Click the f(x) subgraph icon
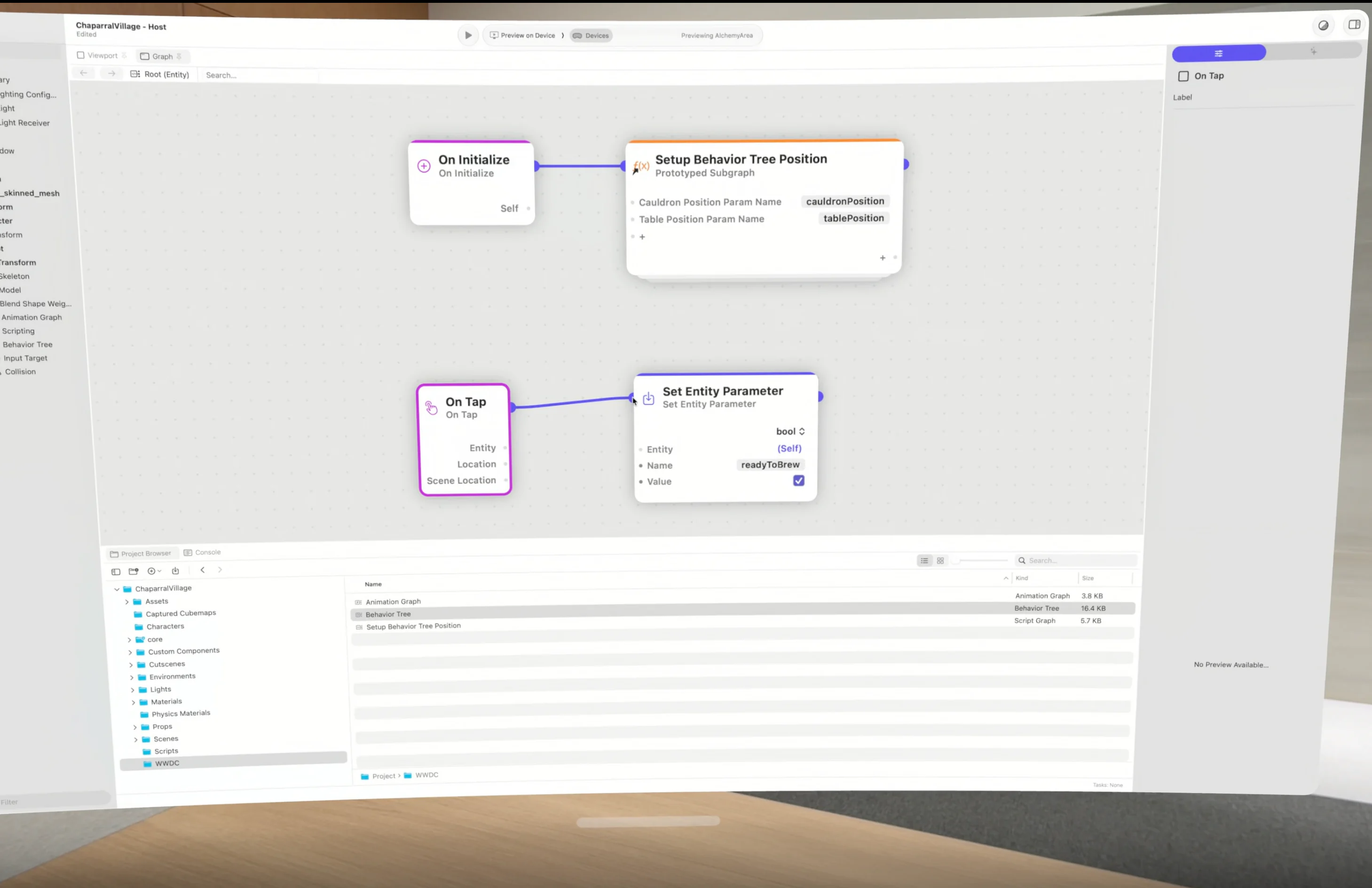Viewport: 1372px width, 888px height. (641, 167)
